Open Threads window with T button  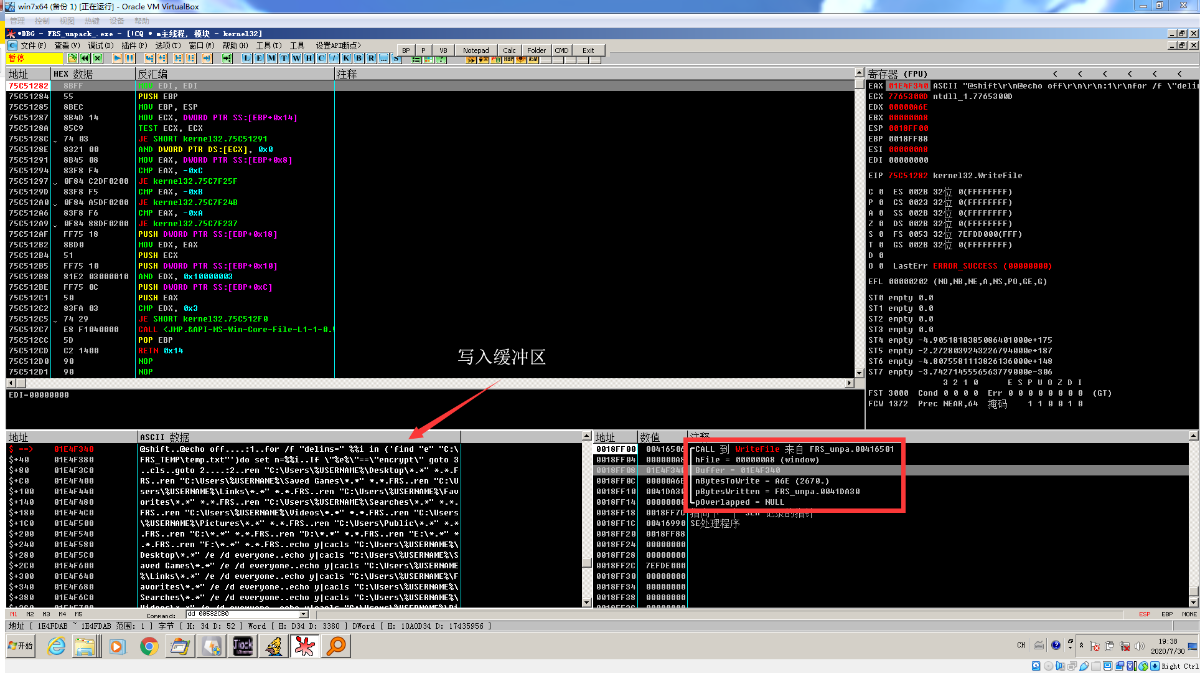[284, 58]
